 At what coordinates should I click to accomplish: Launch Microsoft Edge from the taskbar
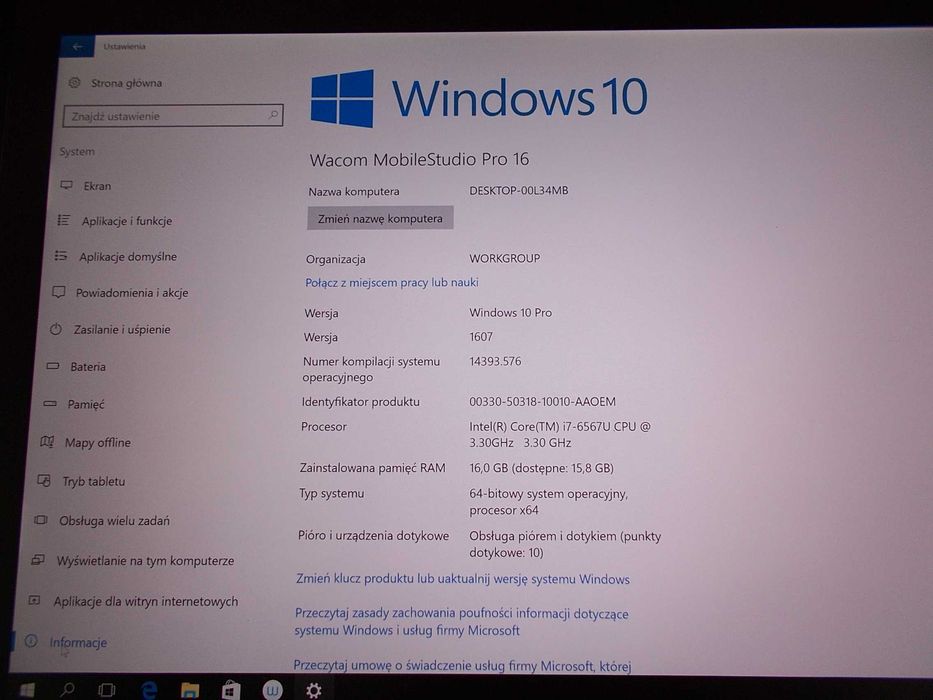click(x=149, y=690)
